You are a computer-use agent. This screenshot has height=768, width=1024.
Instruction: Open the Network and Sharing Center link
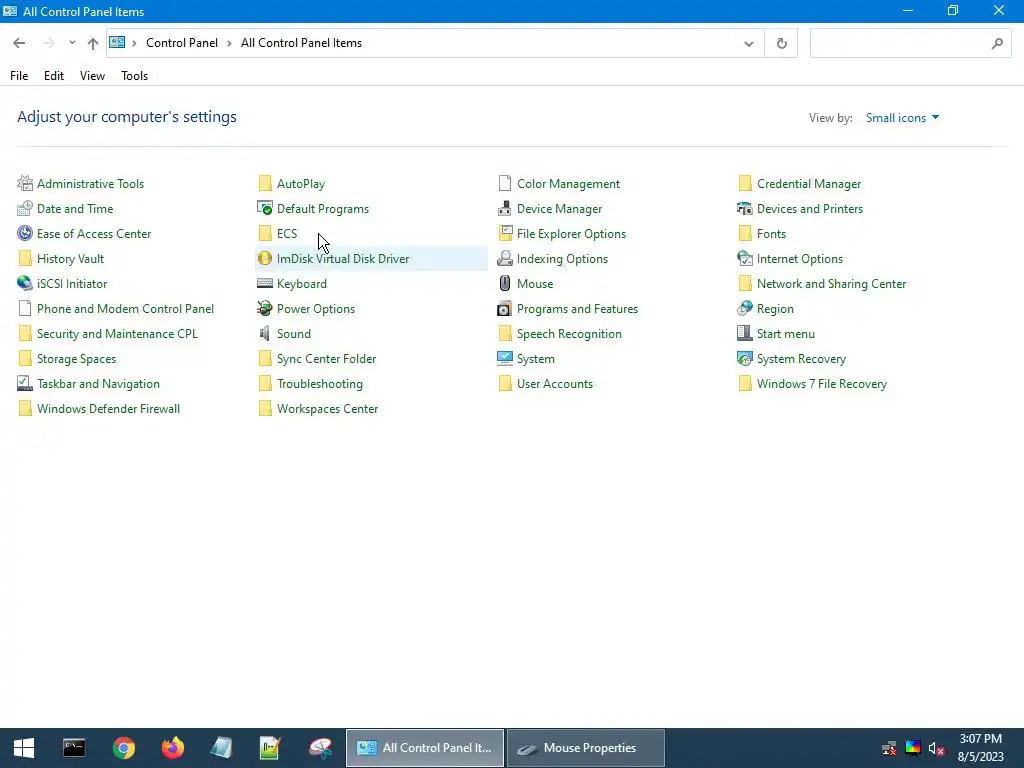click(831, 283)
